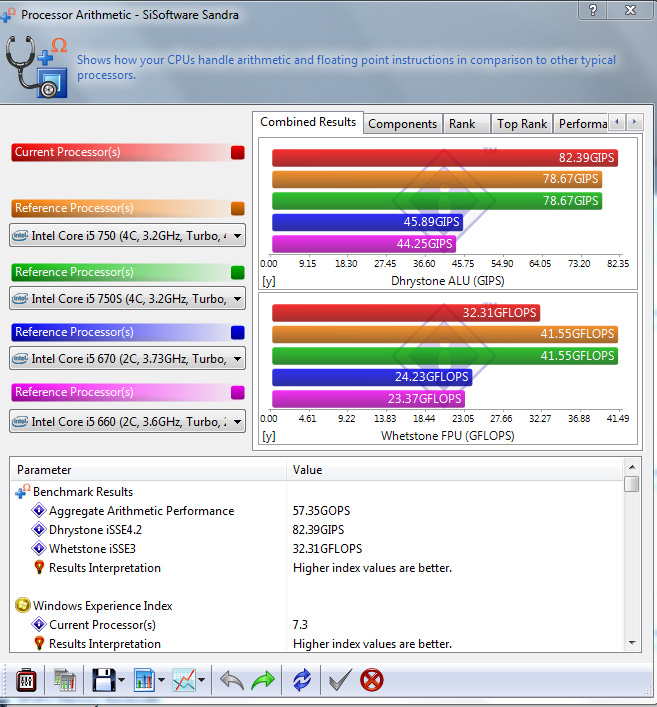The width and height of the screenshot is (657, 707).
Task: Click the help question mark button
Action: pos(593,10)
